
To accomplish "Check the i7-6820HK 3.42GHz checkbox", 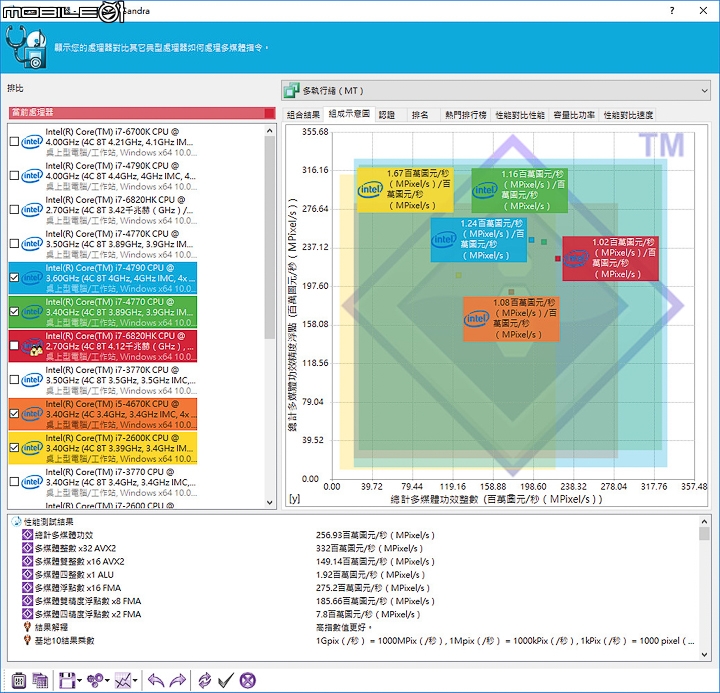I will click(x=14, y=209).
